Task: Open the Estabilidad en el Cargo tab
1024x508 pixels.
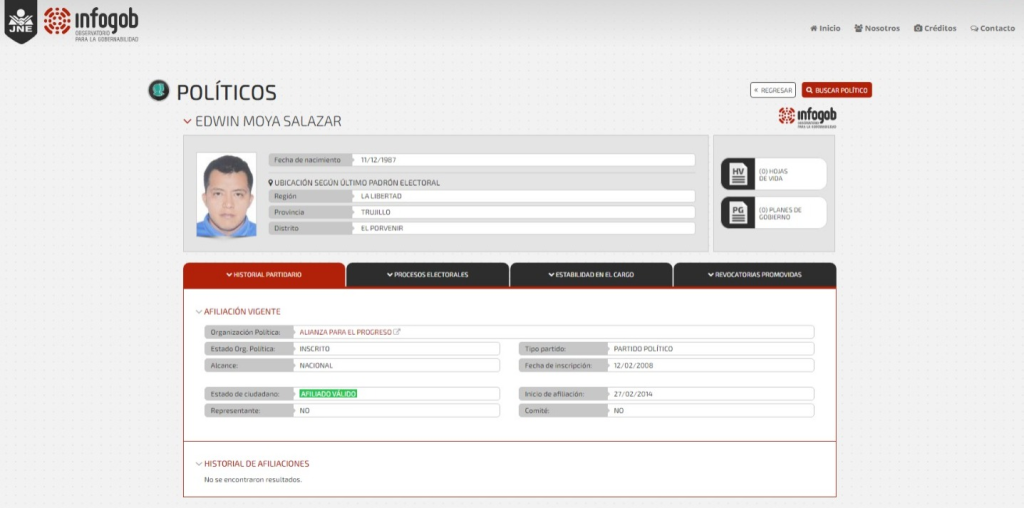Action: coord(590,275)
